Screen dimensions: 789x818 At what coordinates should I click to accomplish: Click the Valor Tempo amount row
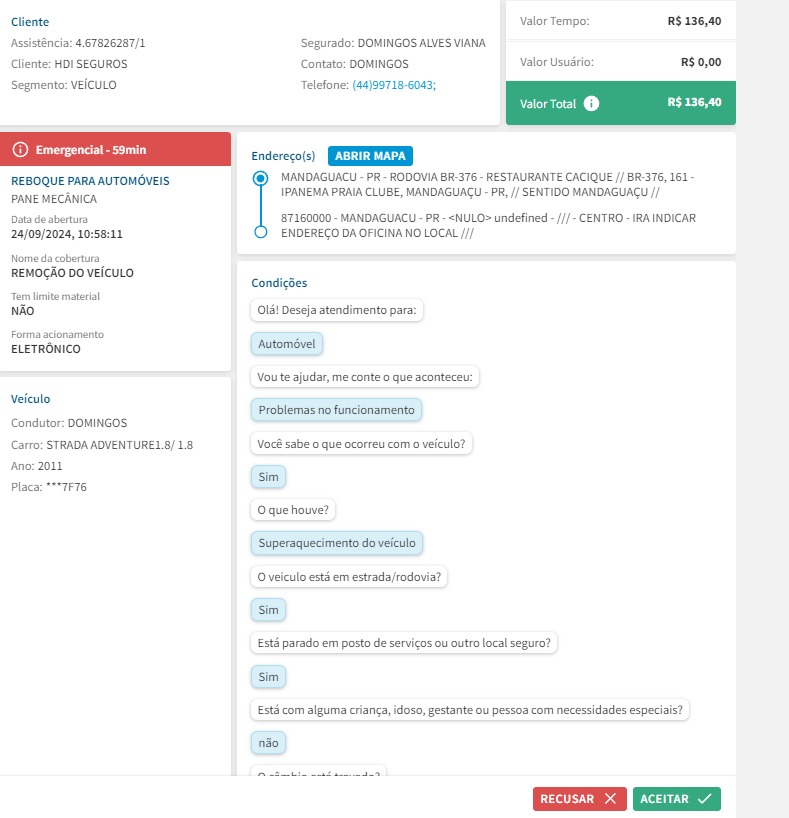[620, 20]
